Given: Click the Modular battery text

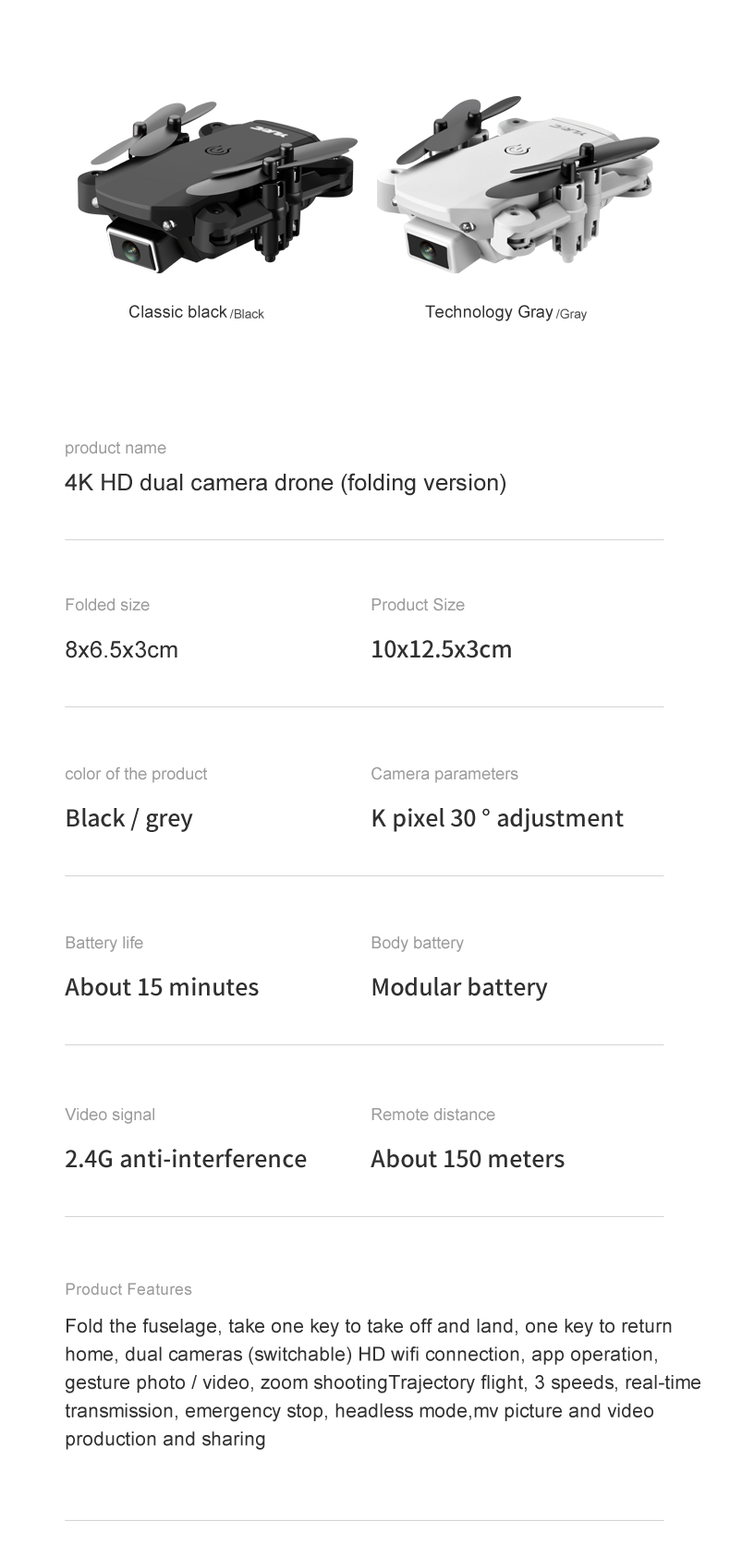Looking at the screenshot, I should point(459,987).
